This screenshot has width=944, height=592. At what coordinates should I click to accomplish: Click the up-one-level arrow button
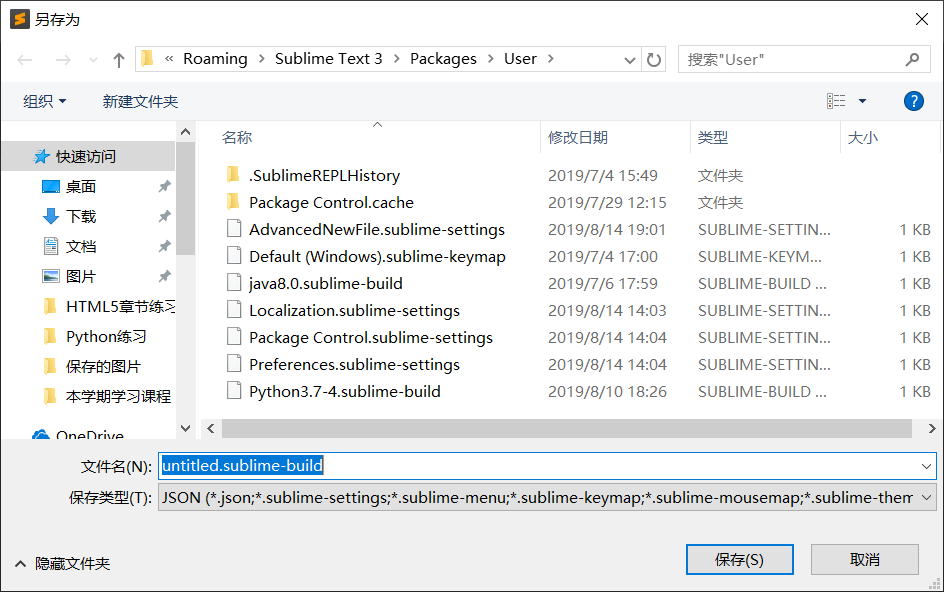pyautogui.click(x=119, y=60)
